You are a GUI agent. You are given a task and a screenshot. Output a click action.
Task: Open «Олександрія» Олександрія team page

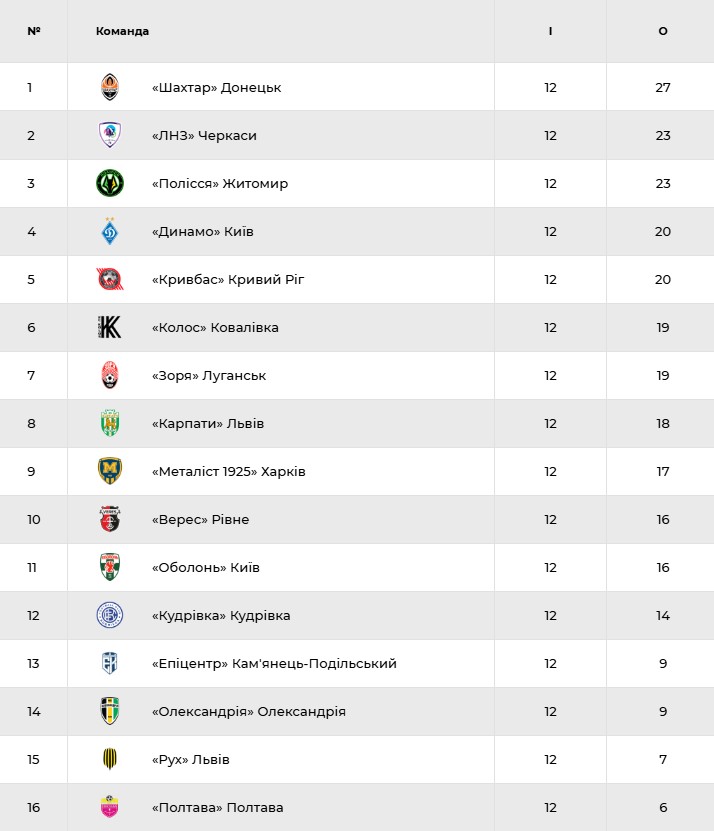(249, 711)
